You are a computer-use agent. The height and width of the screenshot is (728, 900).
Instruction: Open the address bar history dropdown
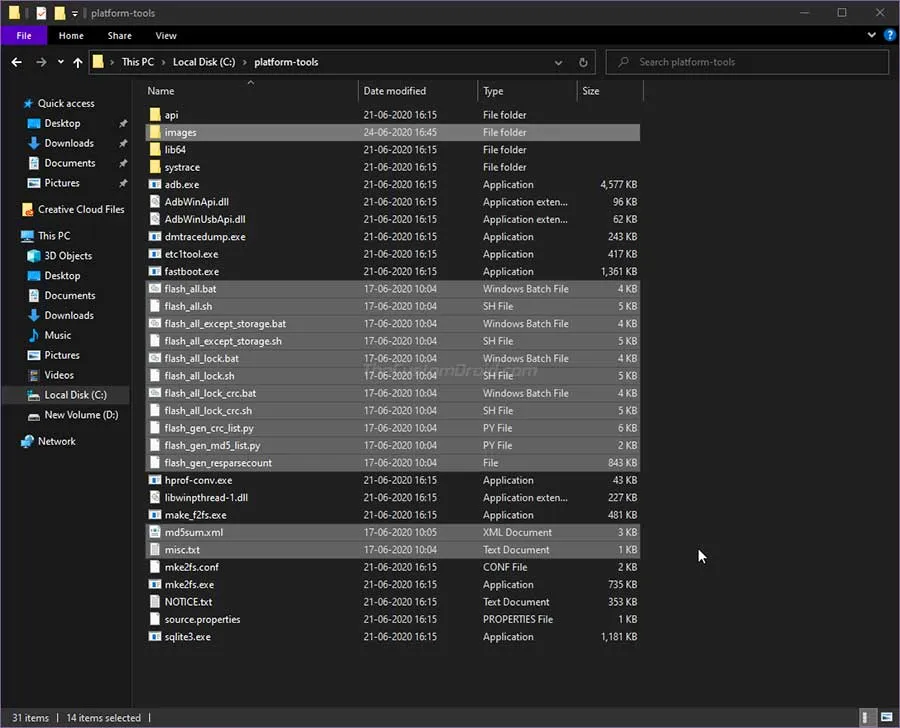click(558, 62)
